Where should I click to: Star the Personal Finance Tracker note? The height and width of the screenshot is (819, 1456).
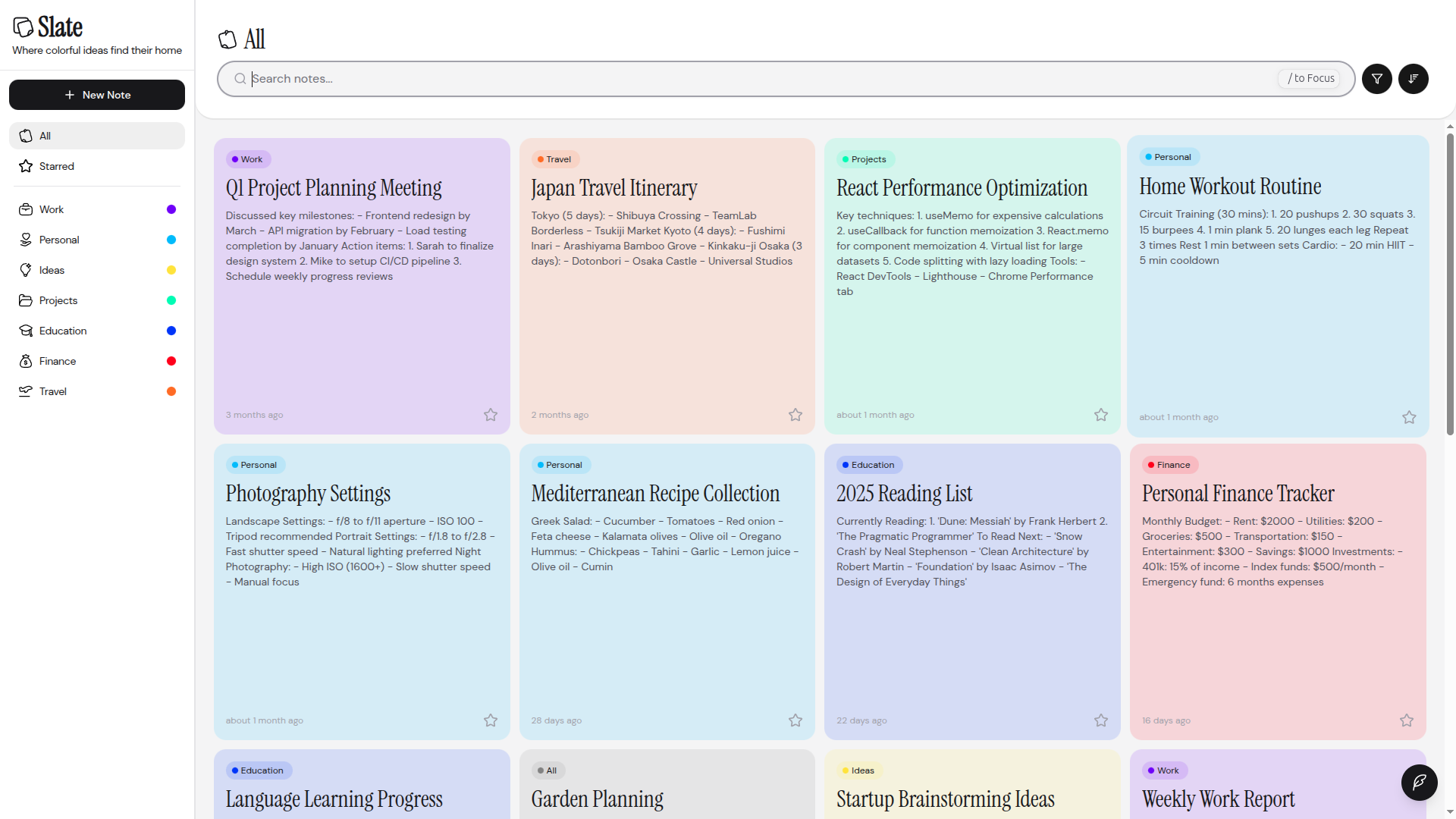[x=1407, y=720]
